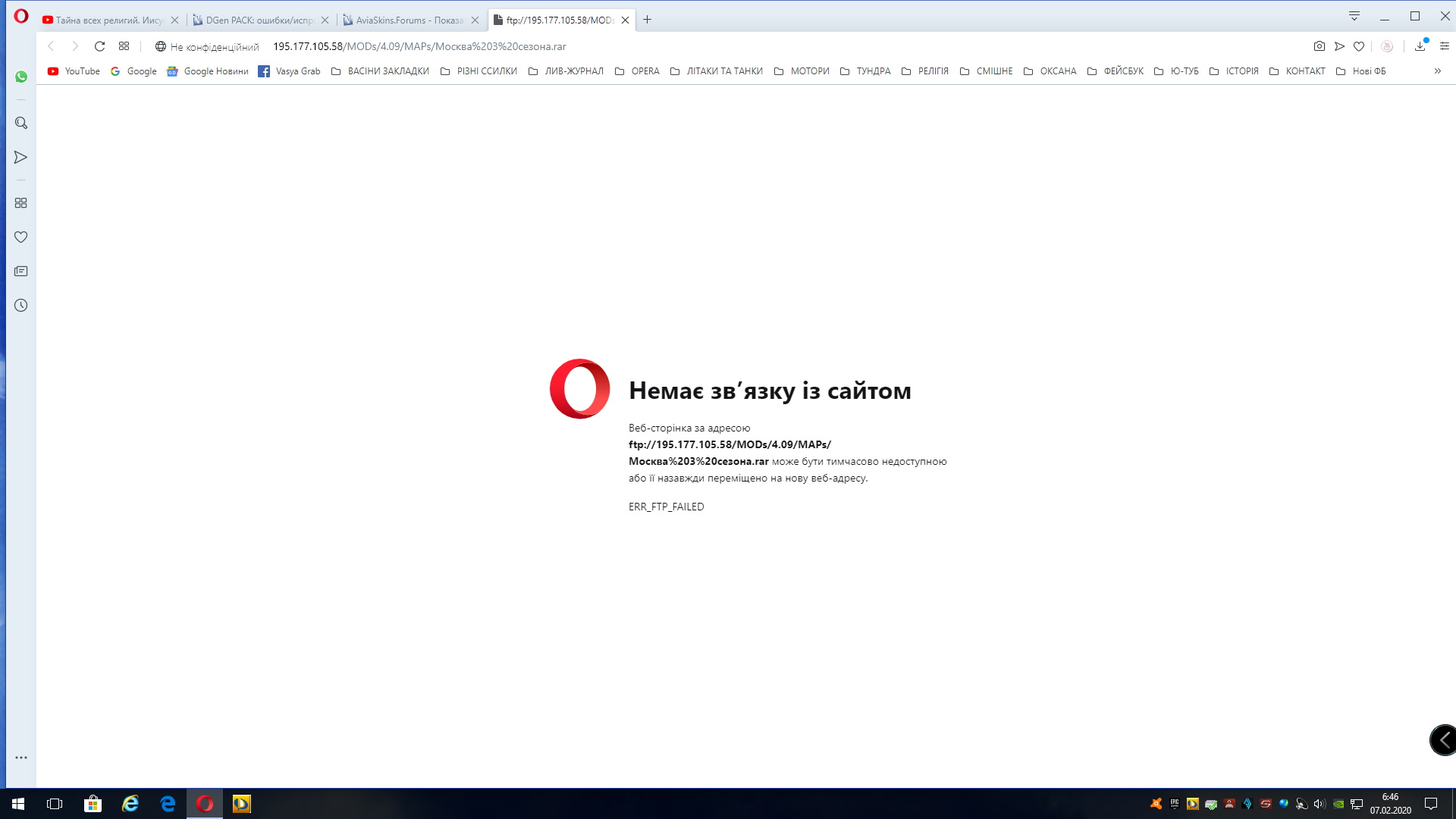Expand the hidden bookmarks overflow chevron

(1437, 71)
